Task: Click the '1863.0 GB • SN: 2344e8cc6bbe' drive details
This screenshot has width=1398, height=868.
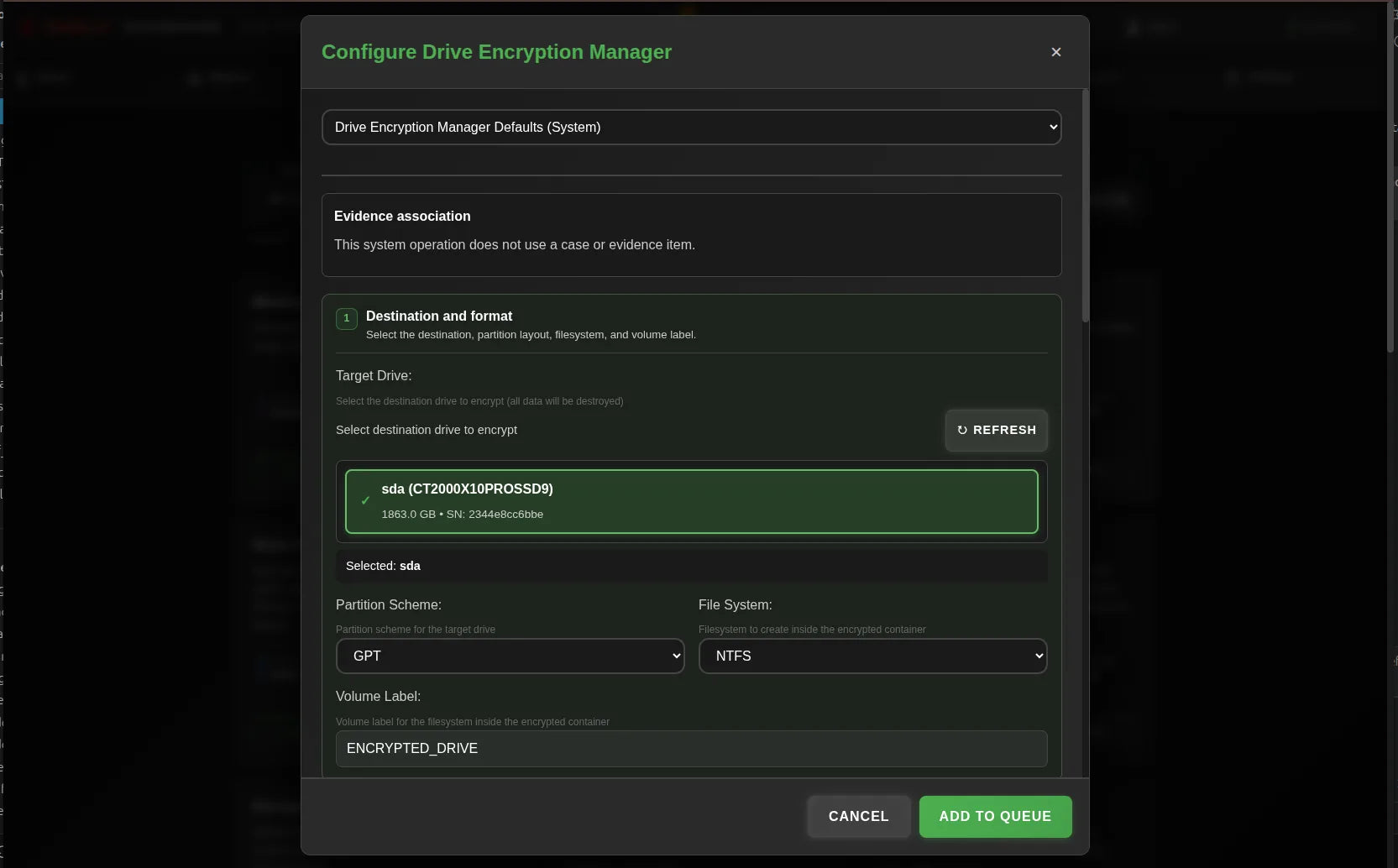Action: 462,515
